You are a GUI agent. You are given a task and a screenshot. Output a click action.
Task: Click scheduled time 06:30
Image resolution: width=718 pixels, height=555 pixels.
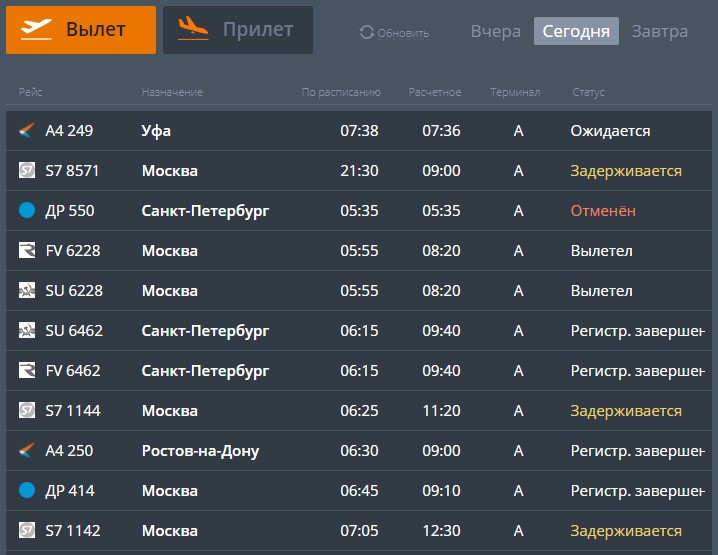coord(359,451)
